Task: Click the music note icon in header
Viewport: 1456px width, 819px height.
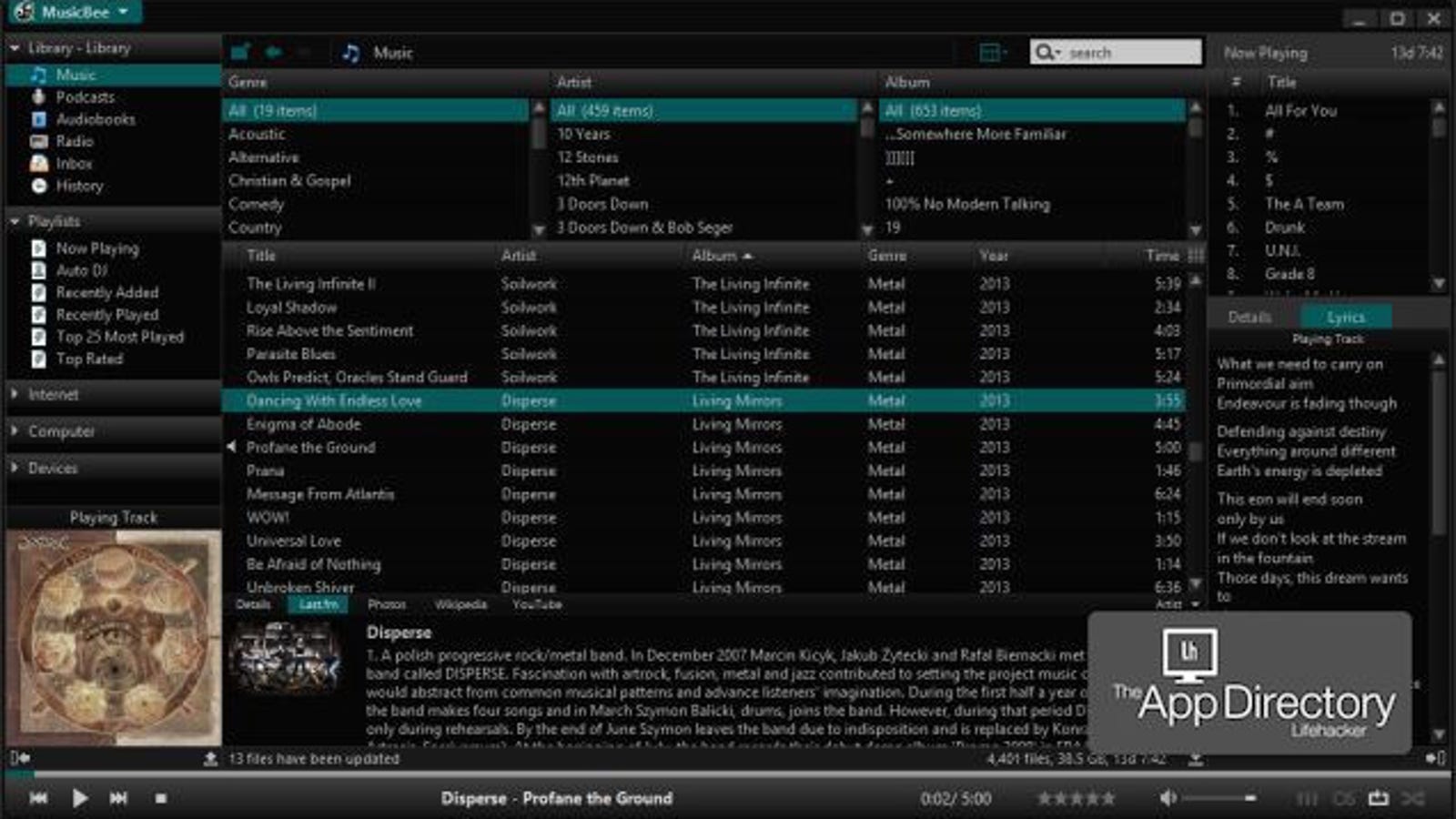Action: [350, 53]
